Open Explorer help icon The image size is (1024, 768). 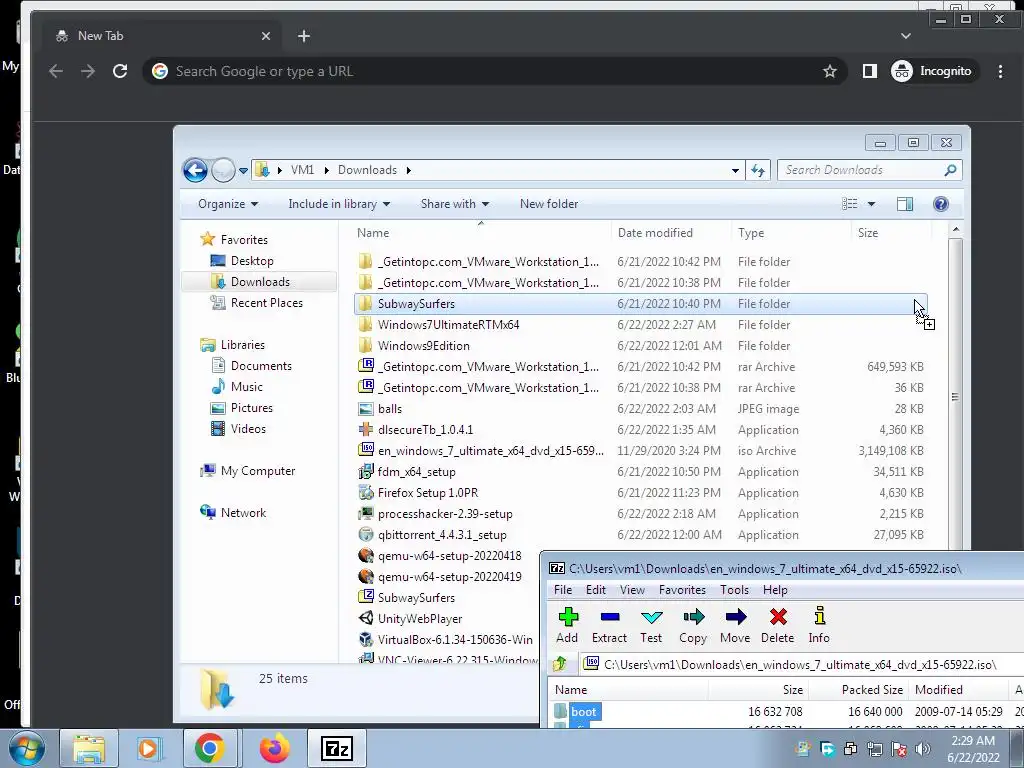pos(940,204)
